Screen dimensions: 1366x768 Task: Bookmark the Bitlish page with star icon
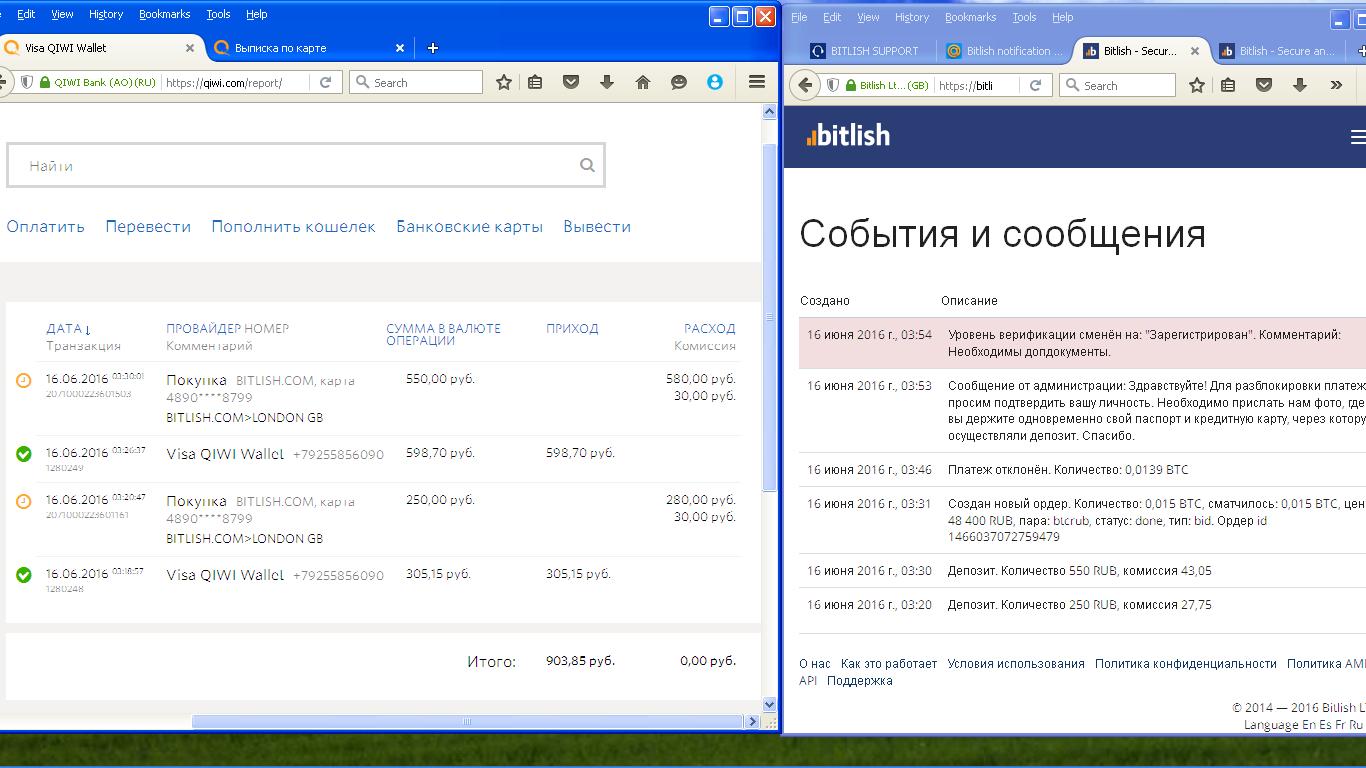click(1196, 85)
